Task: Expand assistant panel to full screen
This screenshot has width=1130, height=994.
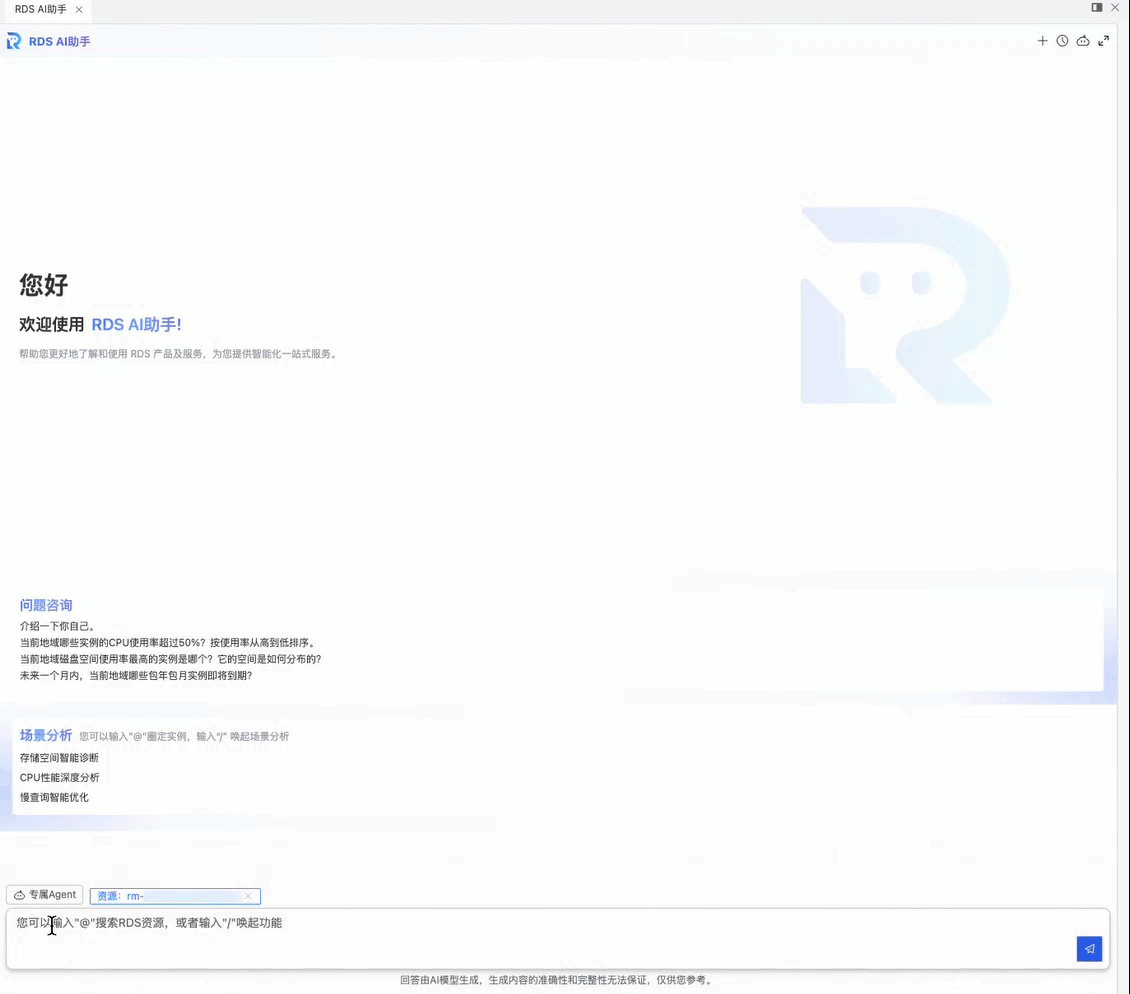Action: (1103, 41)
